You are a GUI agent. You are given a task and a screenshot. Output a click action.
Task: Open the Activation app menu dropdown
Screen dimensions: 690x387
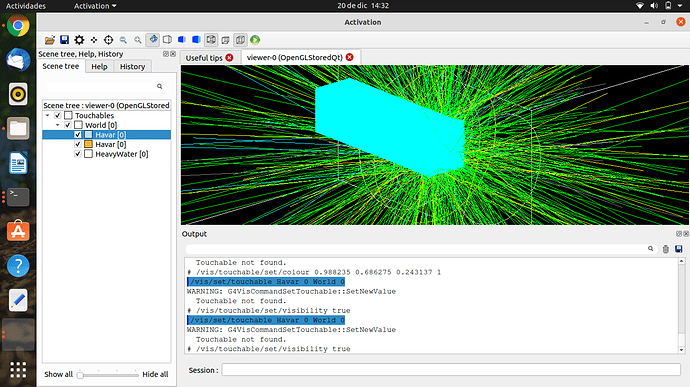tap(95, 6)
